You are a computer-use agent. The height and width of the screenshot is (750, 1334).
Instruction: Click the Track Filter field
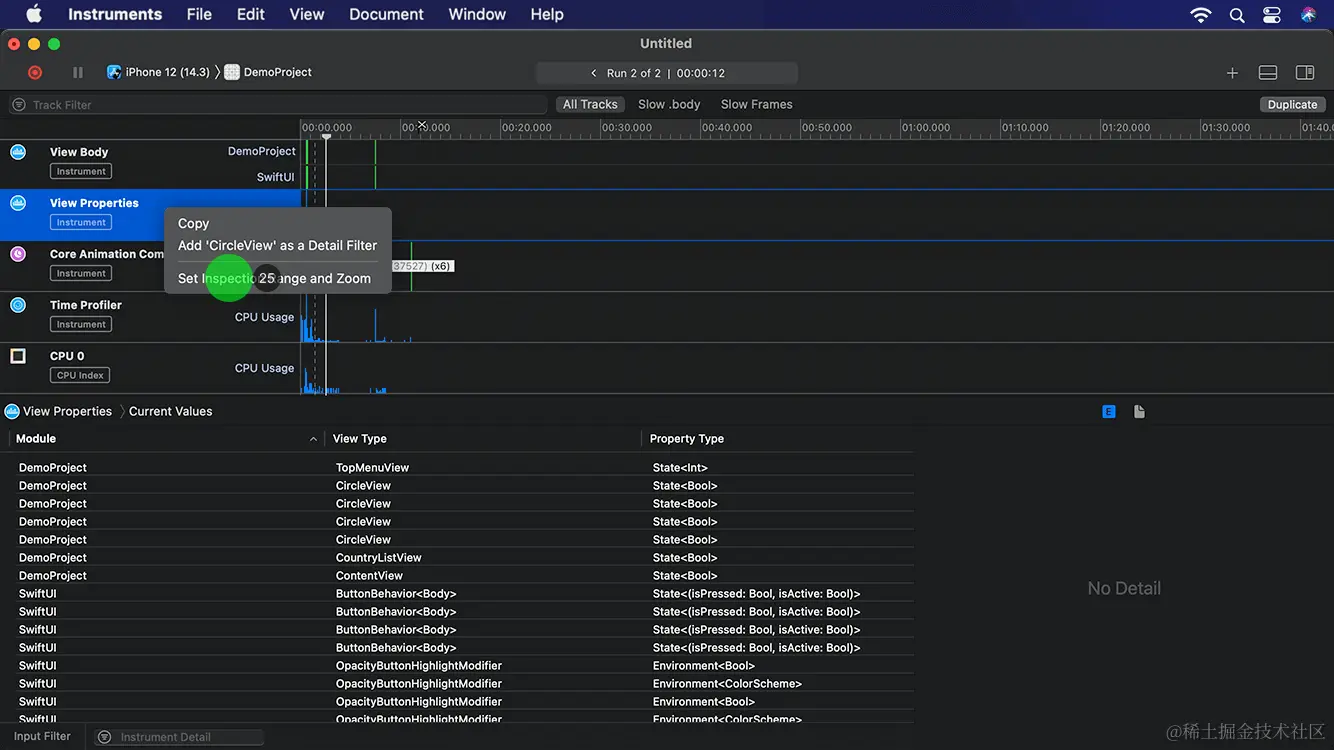click(x=278, y=105)
